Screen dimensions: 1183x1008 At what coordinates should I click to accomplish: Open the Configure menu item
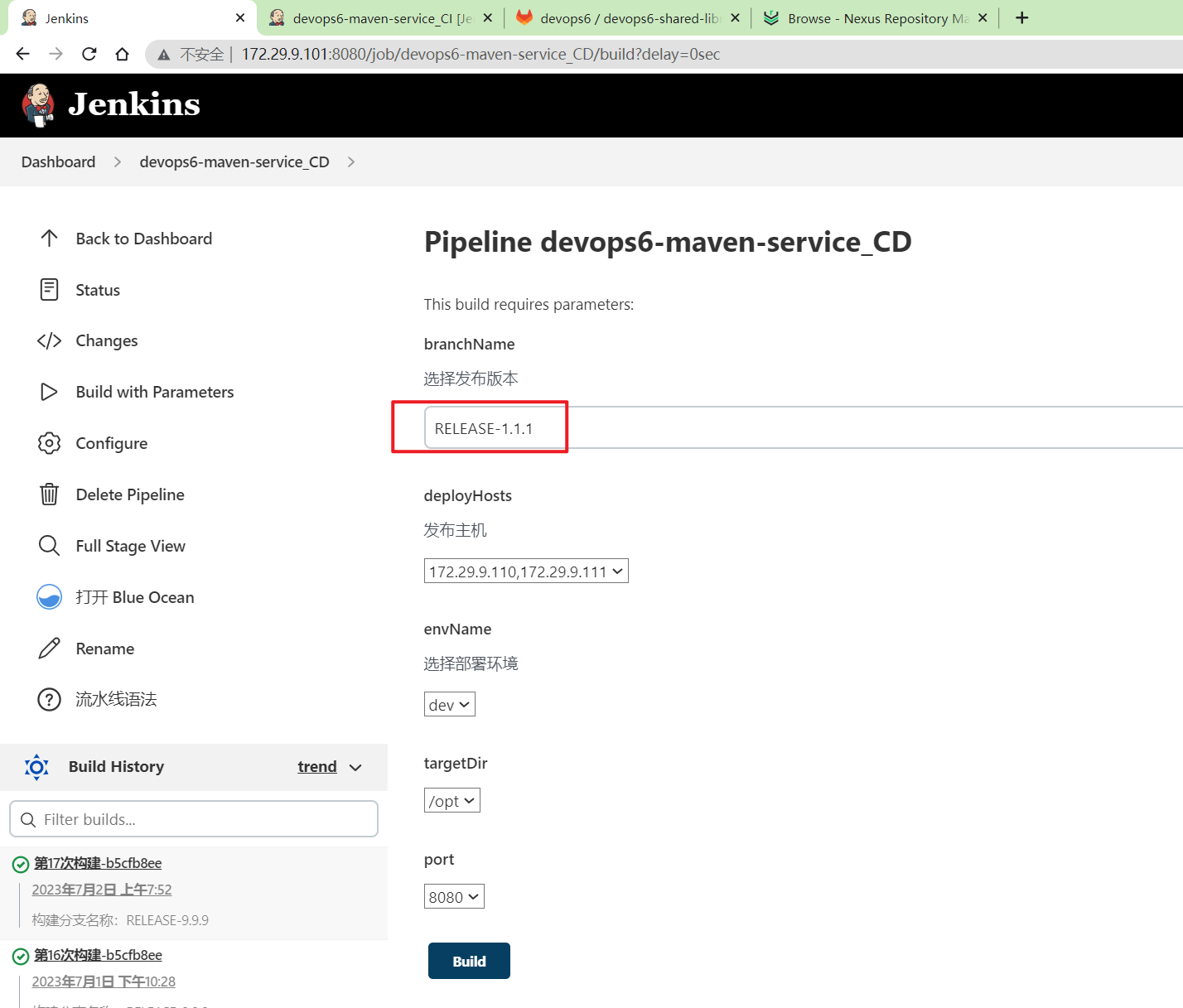click(x=112, y=443)
